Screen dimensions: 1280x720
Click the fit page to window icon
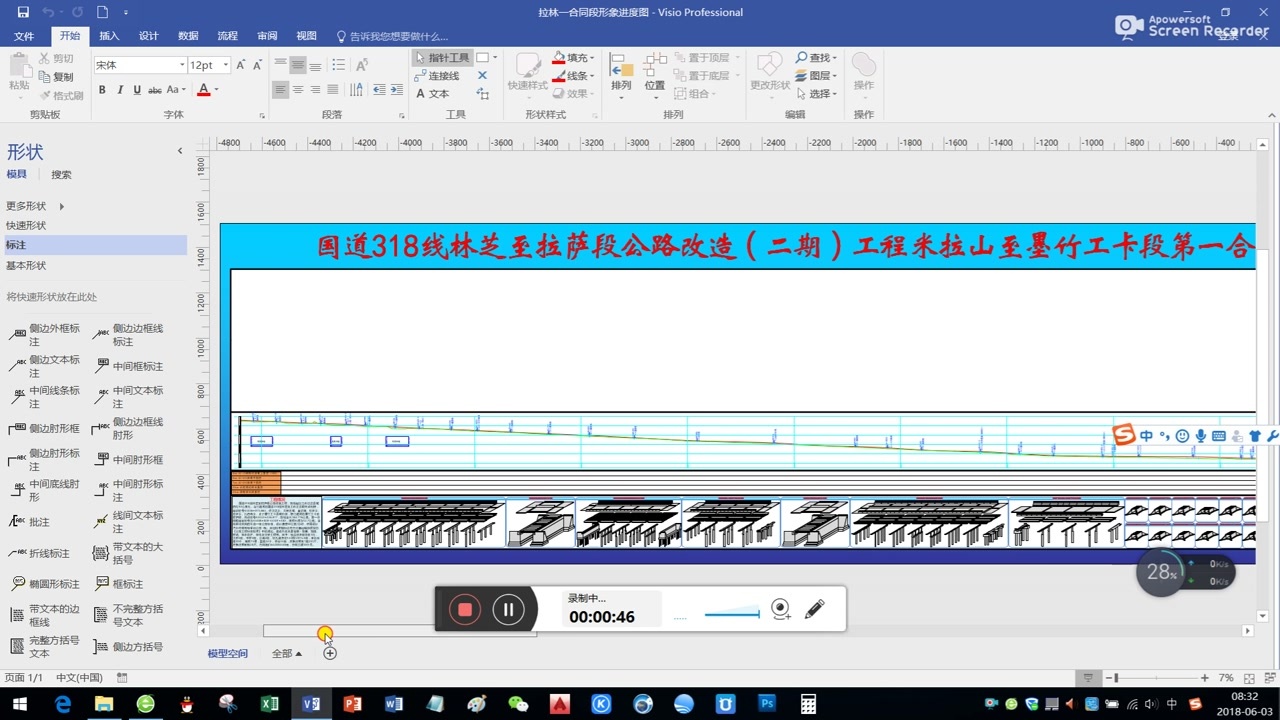tap(1249, 678)
